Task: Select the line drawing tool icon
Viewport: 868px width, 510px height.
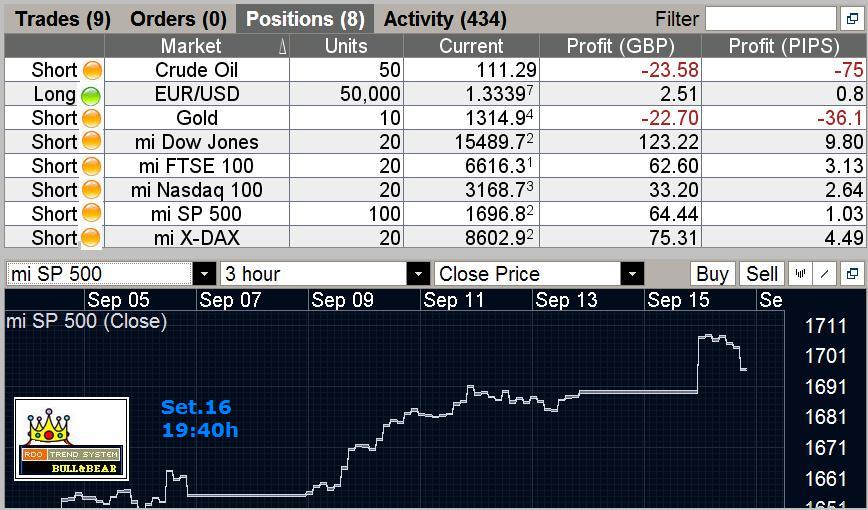Action: pos(825,274)
